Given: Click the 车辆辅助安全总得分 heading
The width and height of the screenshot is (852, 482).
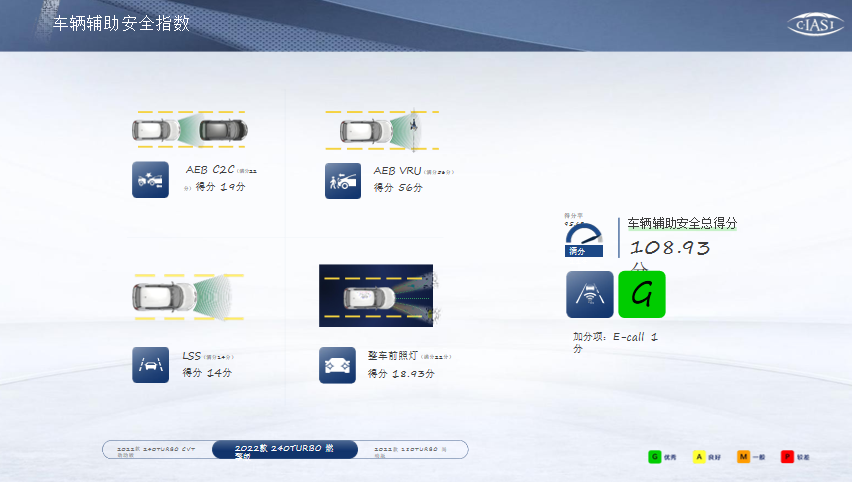Looking at the screenshot, I should [682, 223].
